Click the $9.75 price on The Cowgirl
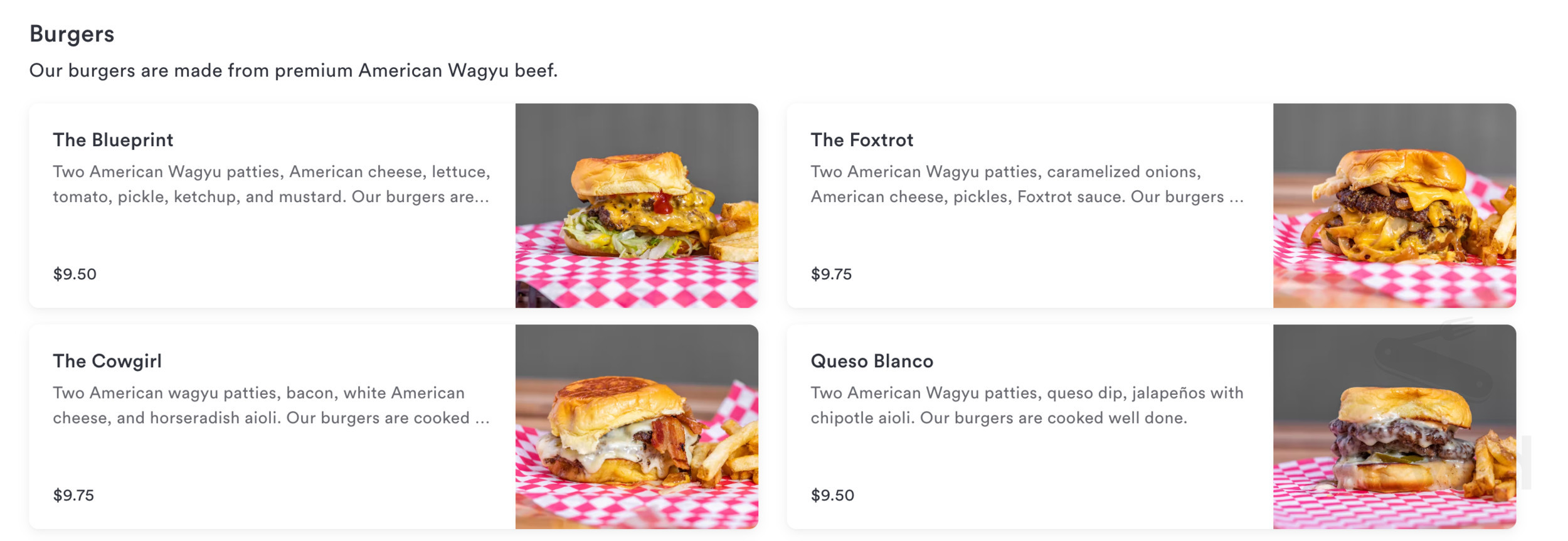 [x=73, y=495]
